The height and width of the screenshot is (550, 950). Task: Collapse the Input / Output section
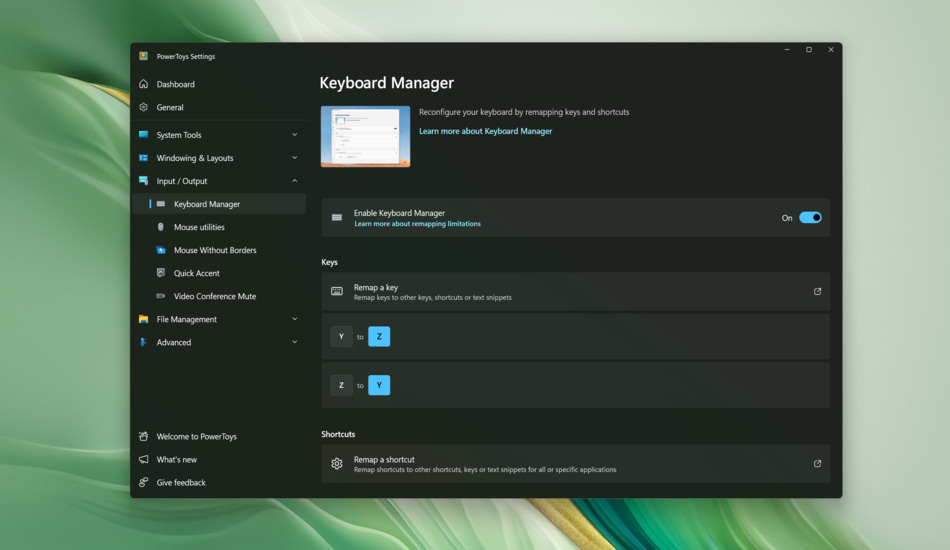tap(294, 181)
